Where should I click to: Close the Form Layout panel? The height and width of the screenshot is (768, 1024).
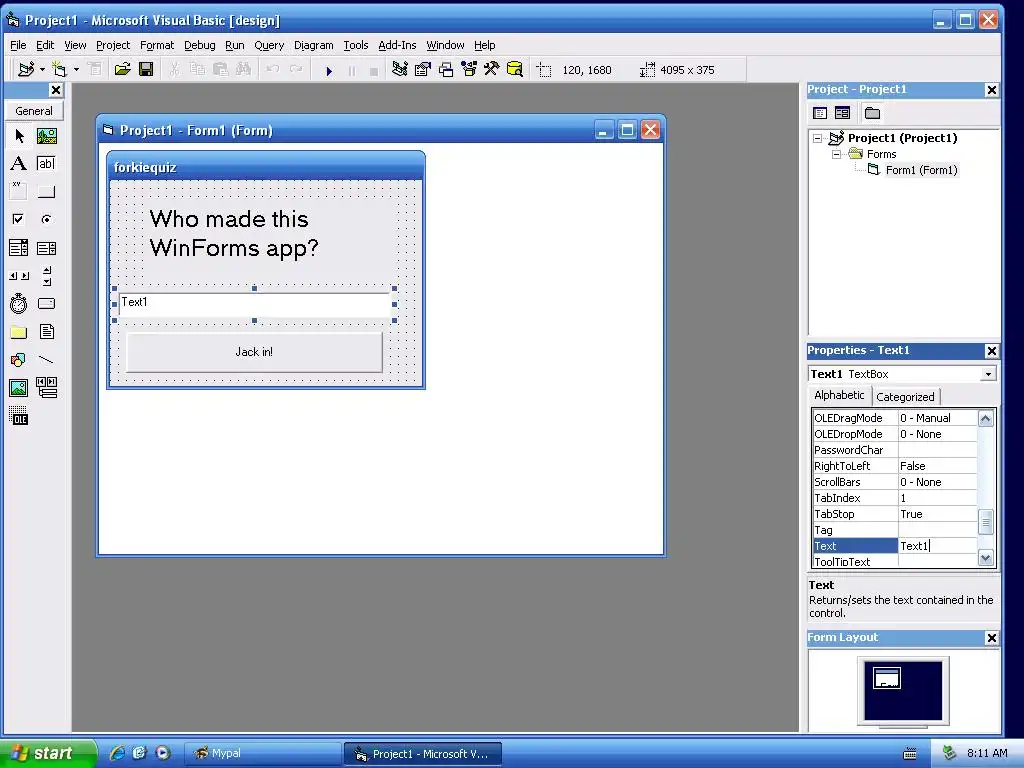coord(991,638)
